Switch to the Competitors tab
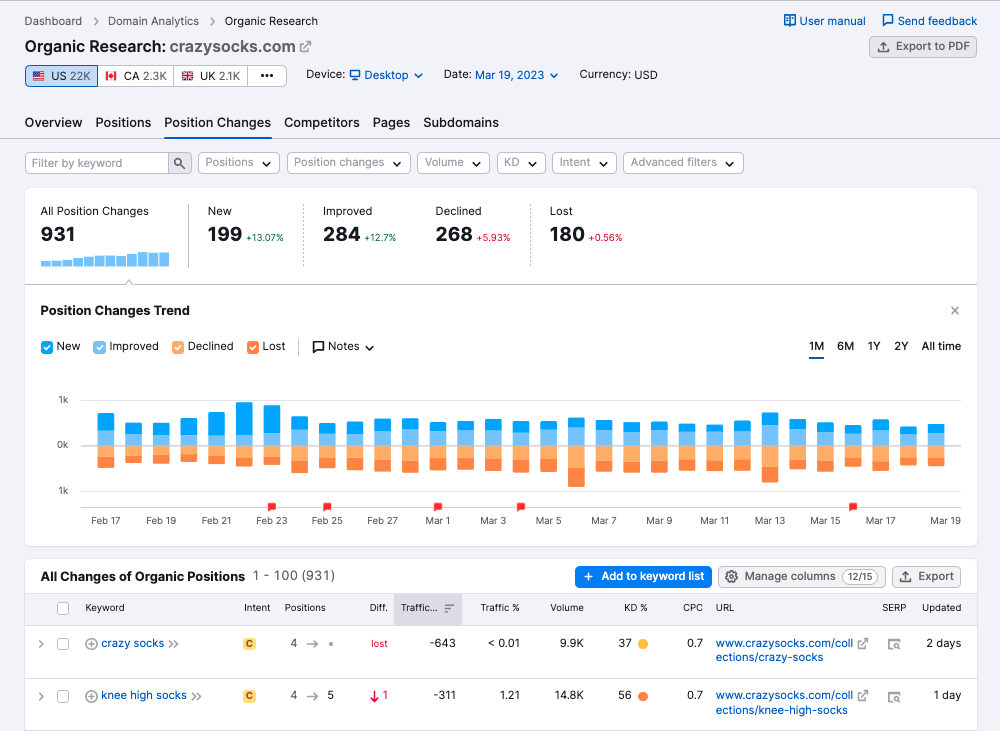 click(321, 123)
